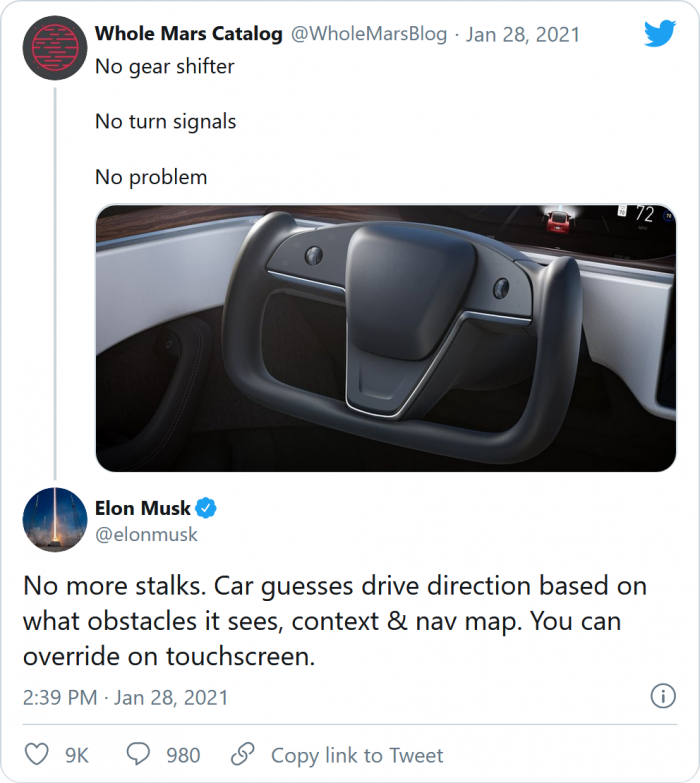Open Elon Musk's rocket launch avatar
700x783 pixels.
pyautogui.click(x=54, y=520)
